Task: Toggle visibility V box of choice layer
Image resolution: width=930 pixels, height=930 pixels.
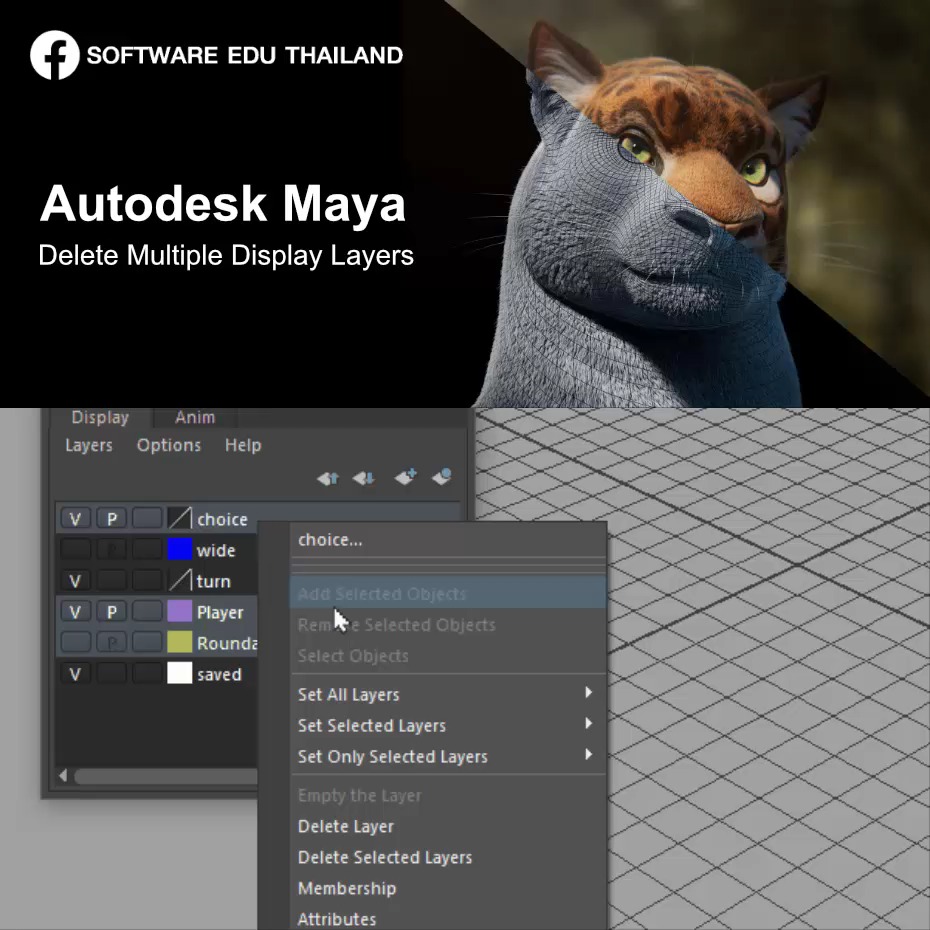Action: pyautogui.click(x=75, y=519)
